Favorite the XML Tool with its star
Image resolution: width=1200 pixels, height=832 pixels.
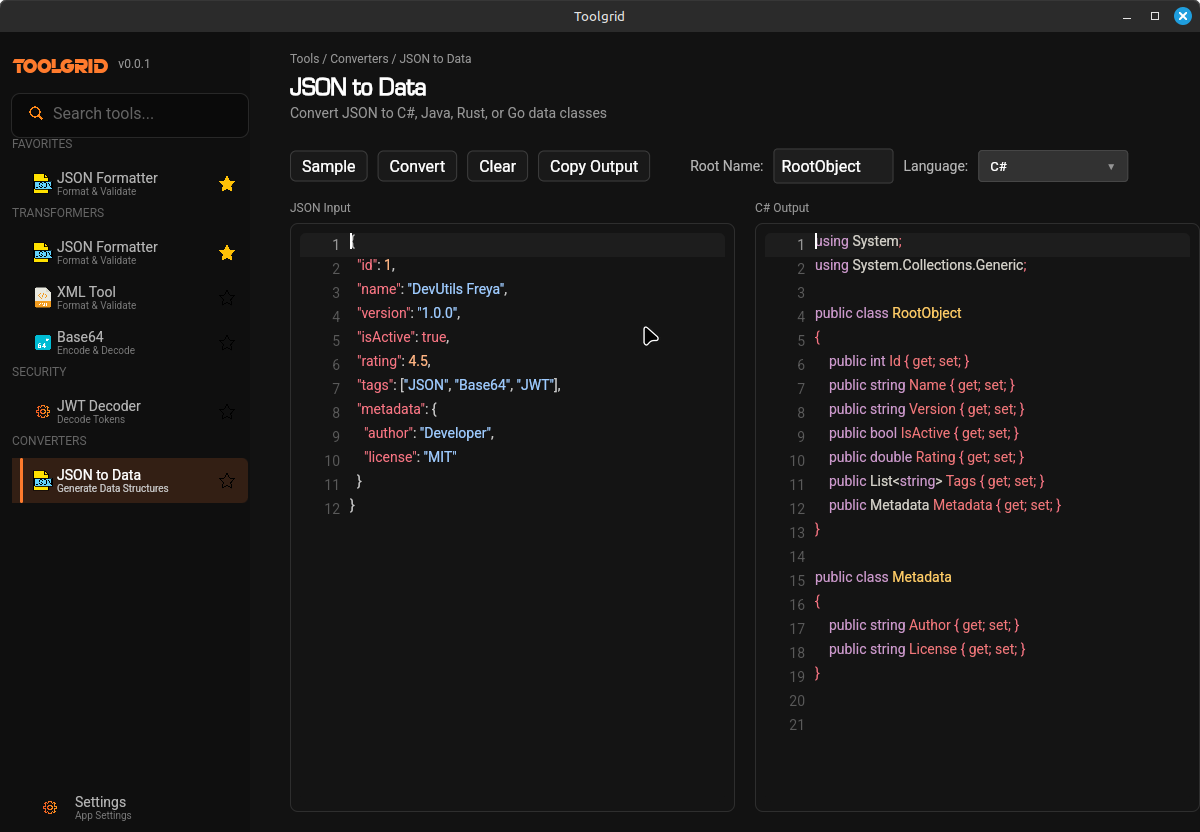coord(227,297)
